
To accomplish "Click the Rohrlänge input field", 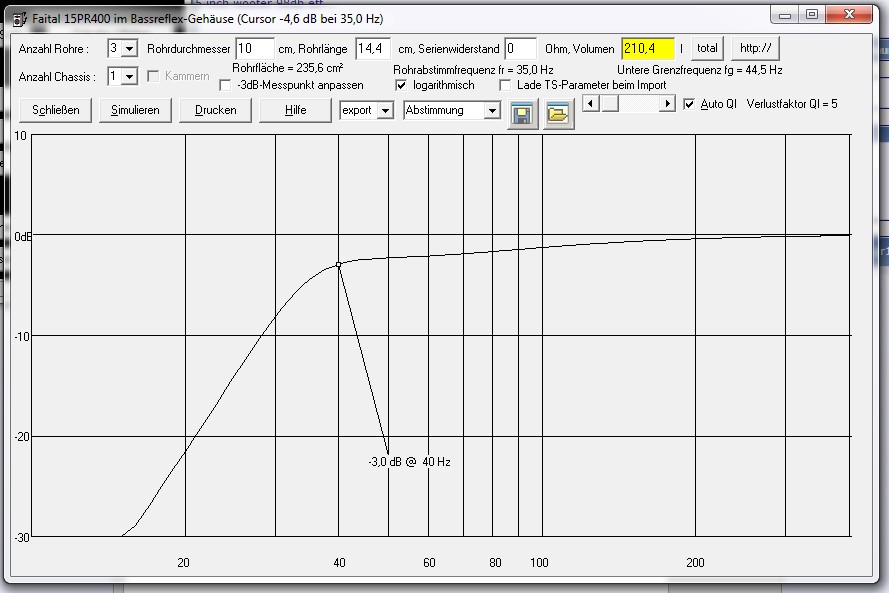I will pyautogui.click(x=372, y=49).
